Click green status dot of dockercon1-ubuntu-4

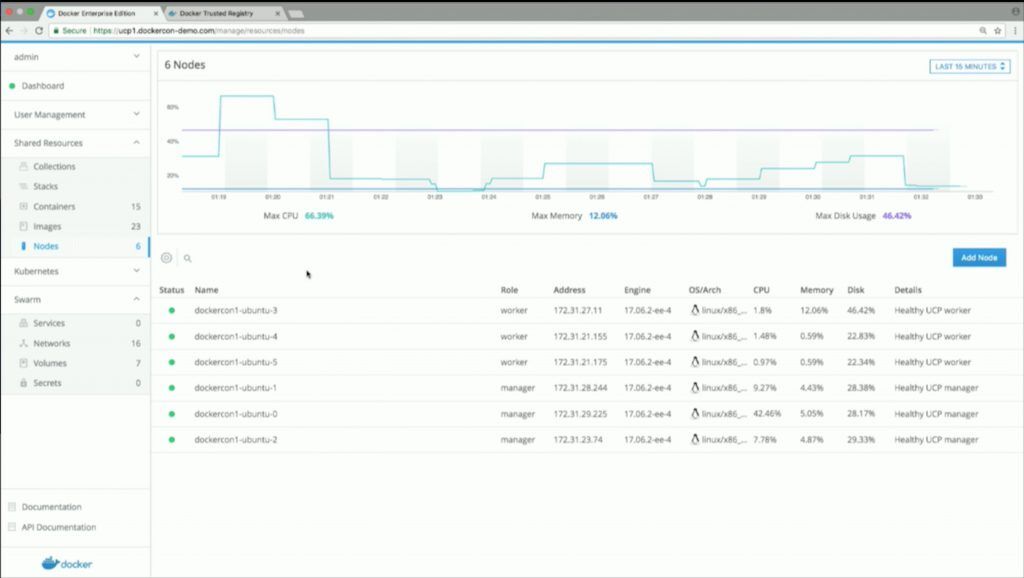[172, 336]
